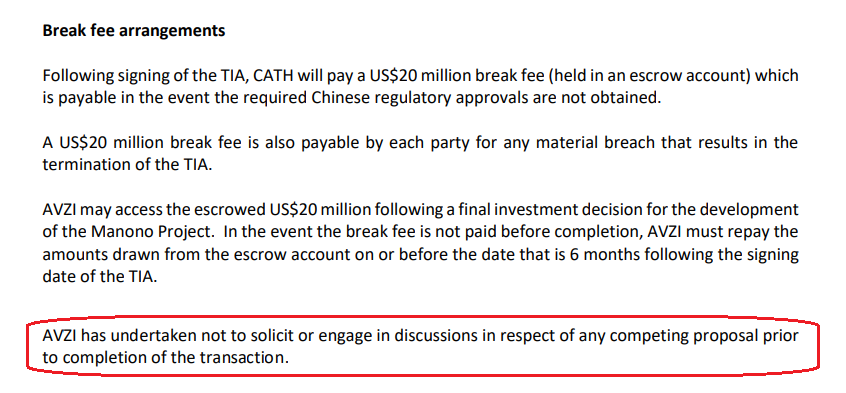Click 'AVZI may access' at paragraph start

(x=100, y=209)
